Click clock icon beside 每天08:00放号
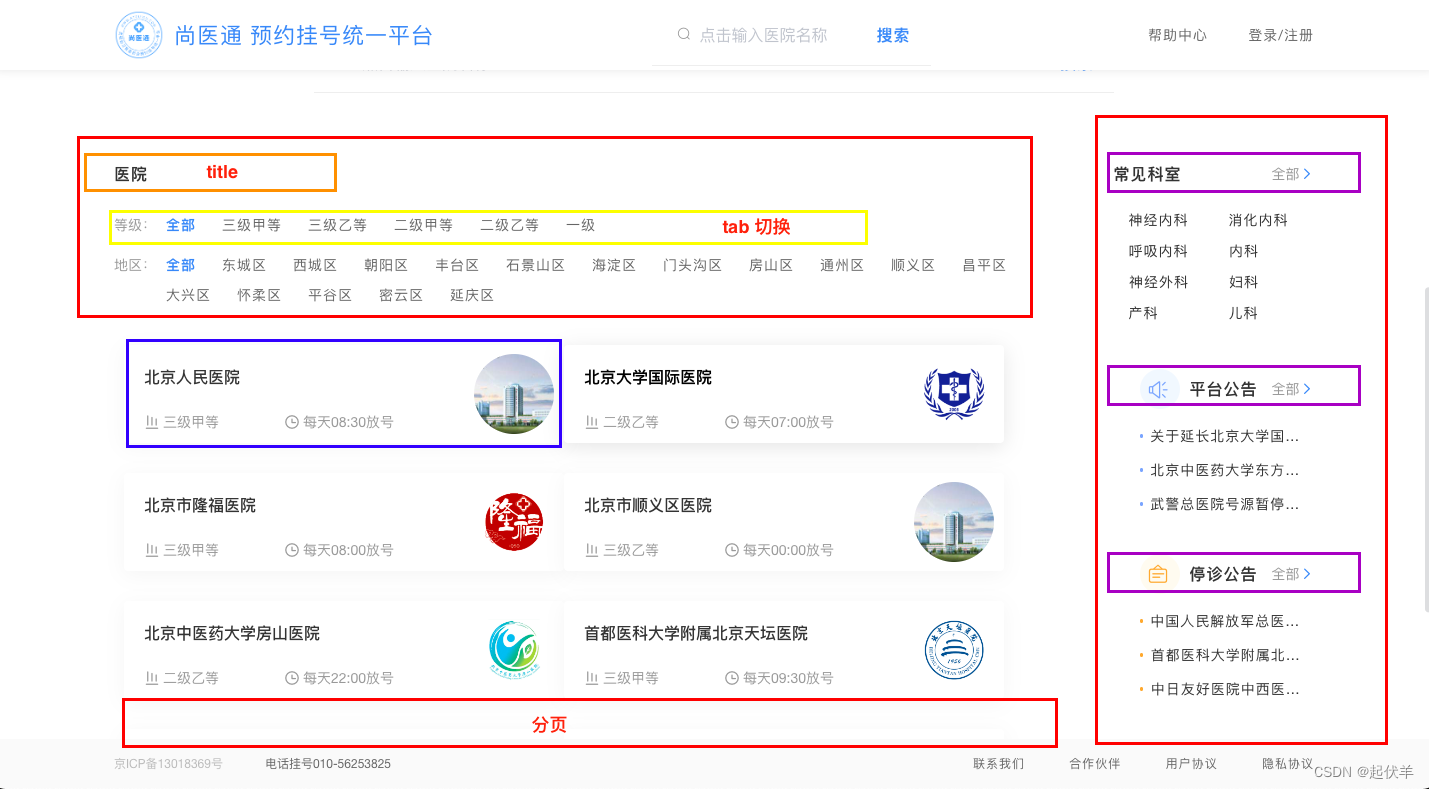The width and height of the screenshot is (1429, 789). pos(292,550)
